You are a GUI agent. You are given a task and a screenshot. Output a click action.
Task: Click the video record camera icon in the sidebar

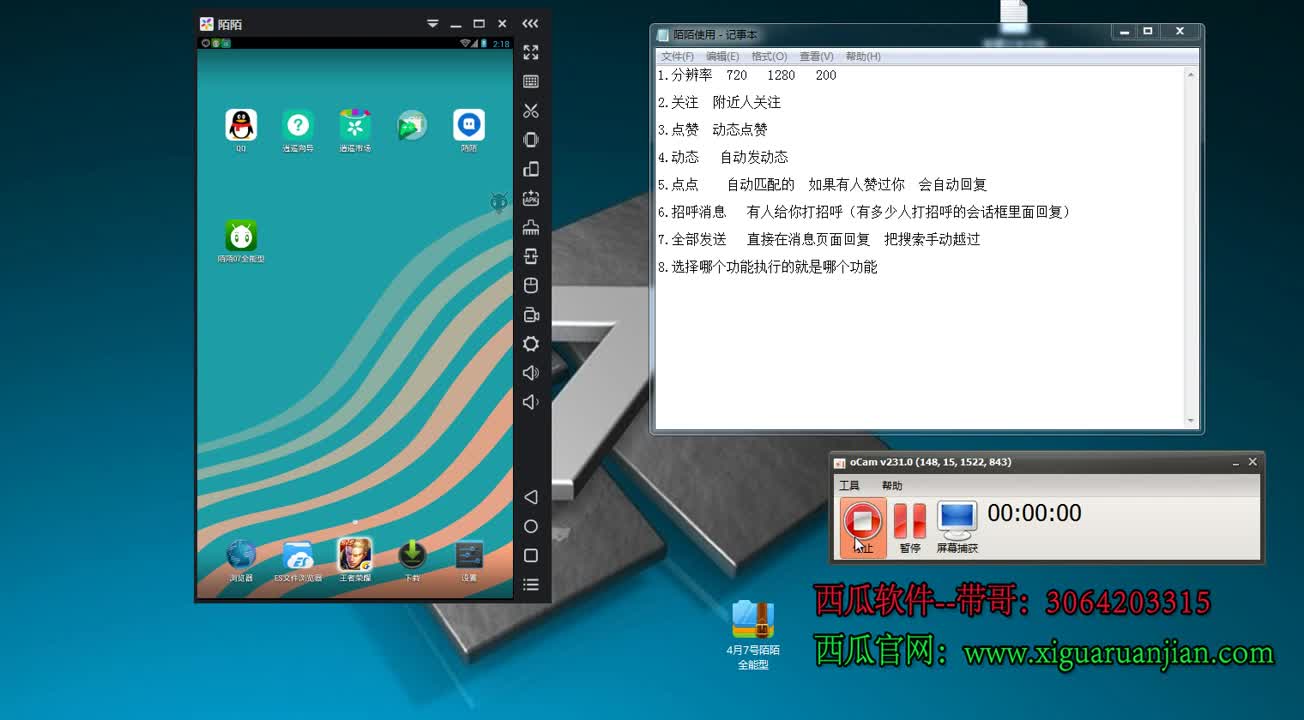coord(531,315)
